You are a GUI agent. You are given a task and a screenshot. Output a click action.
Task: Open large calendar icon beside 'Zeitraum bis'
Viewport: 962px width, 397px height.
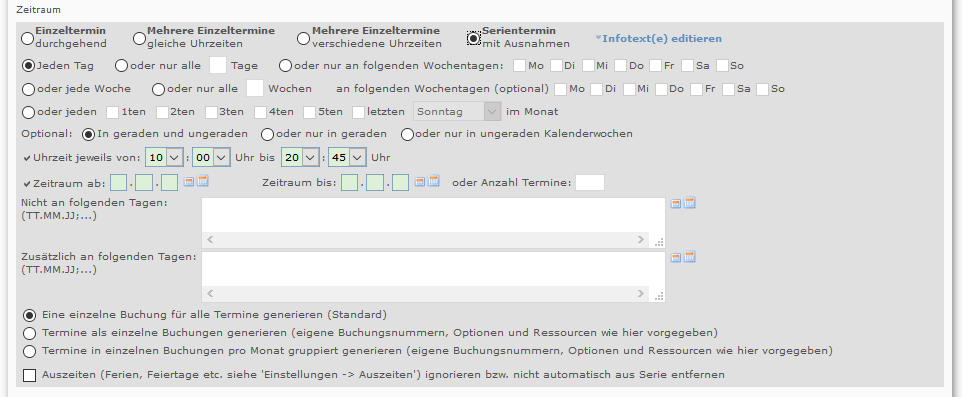pos(434,181)
